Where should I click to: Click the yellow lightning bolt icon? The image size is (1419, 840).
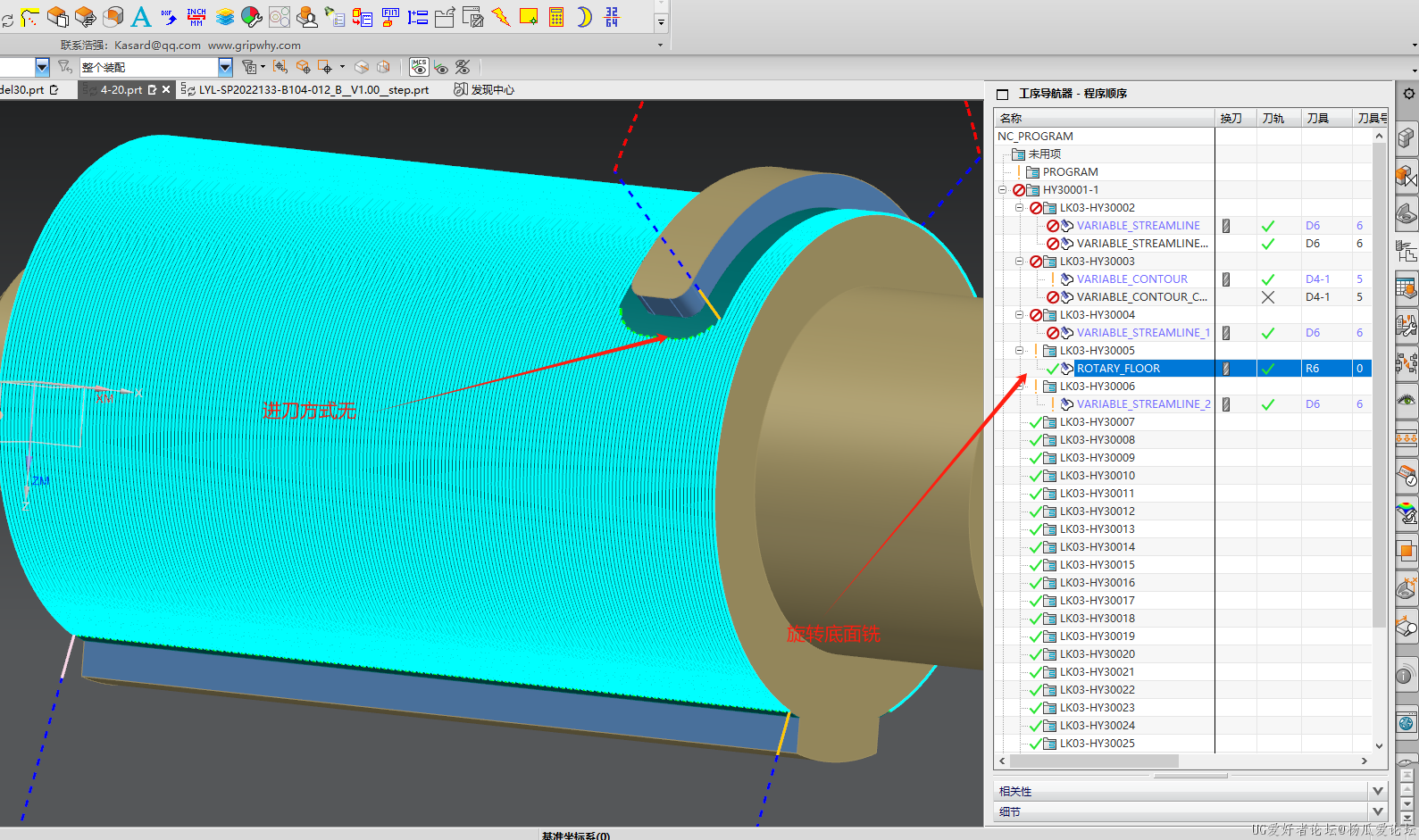501,17
